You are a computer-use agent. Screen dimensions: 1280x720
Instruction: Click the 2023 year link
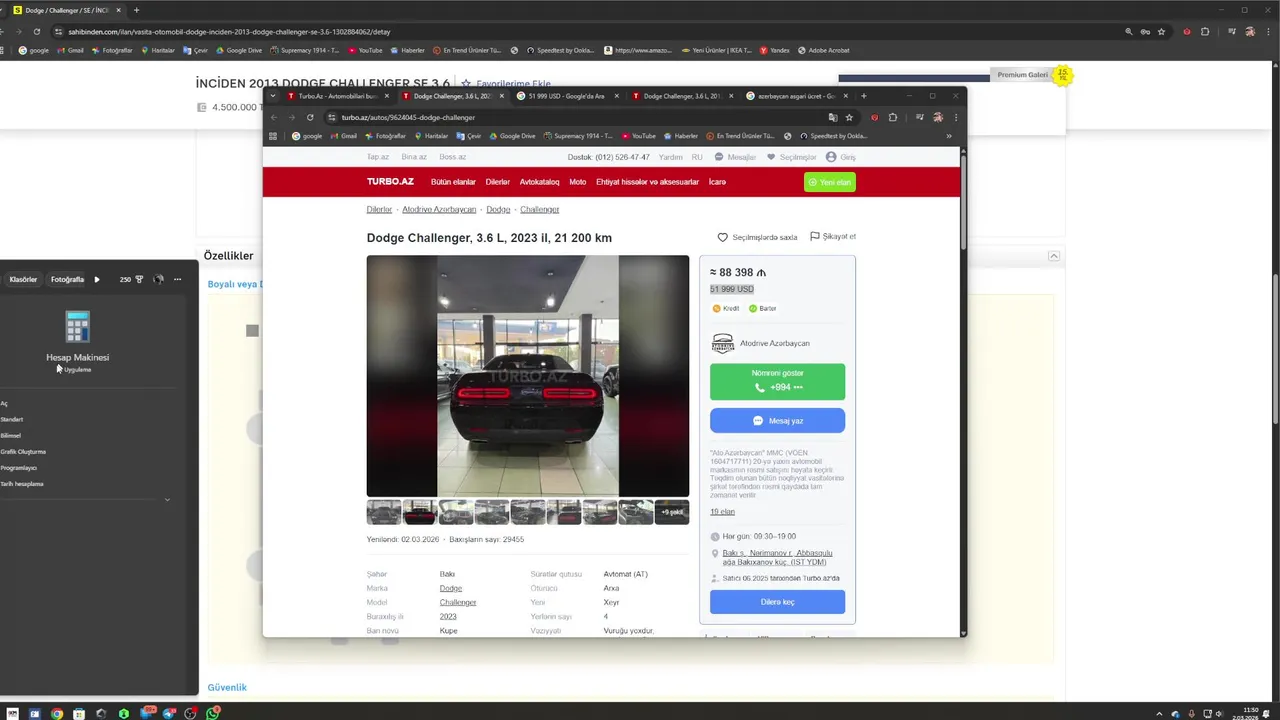448,617
